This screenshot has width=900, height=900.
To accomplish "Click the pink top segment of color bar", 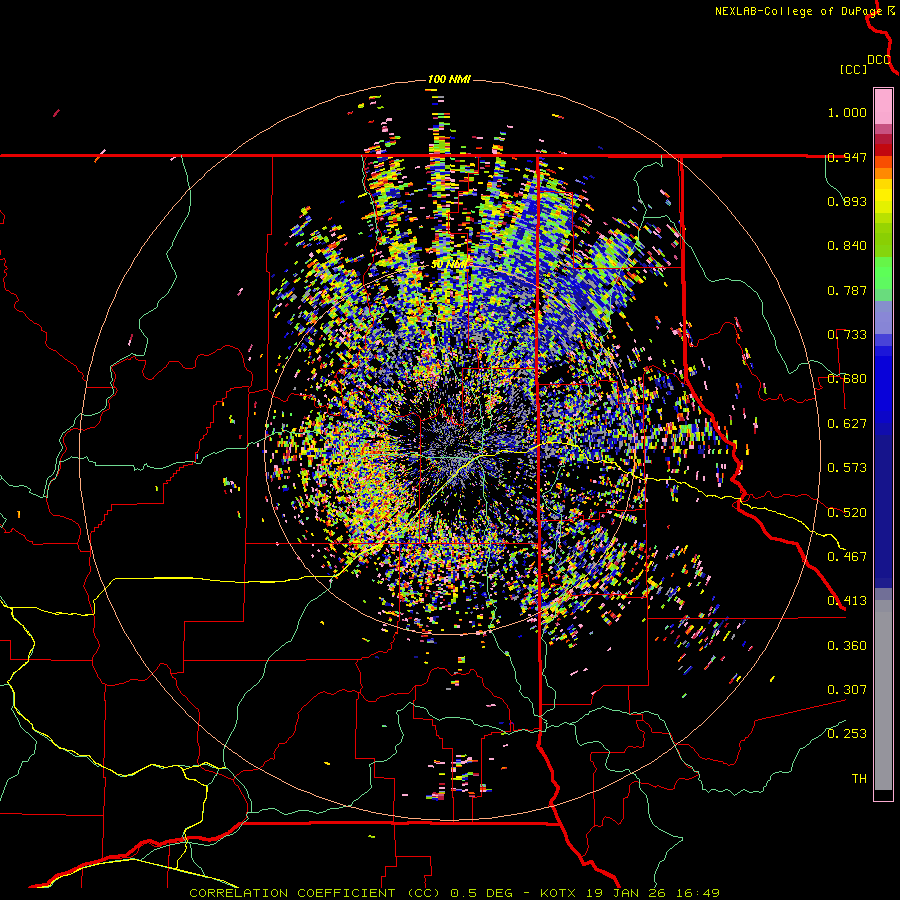I will tap(883, 106).
